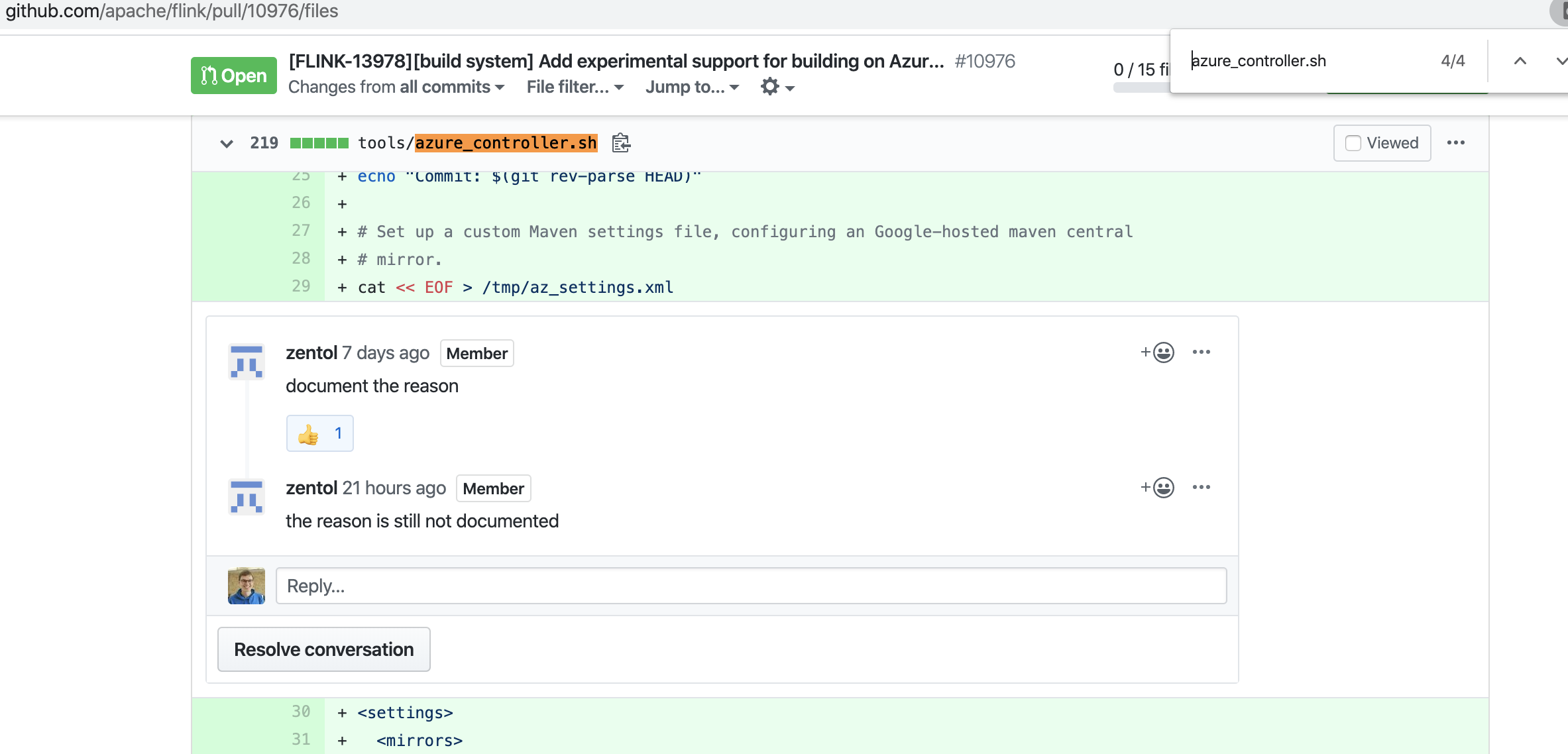Open the diff settings gear menu
Image resolution: width=1568 pixels, height=754 pixels.
tap(777, 87)
